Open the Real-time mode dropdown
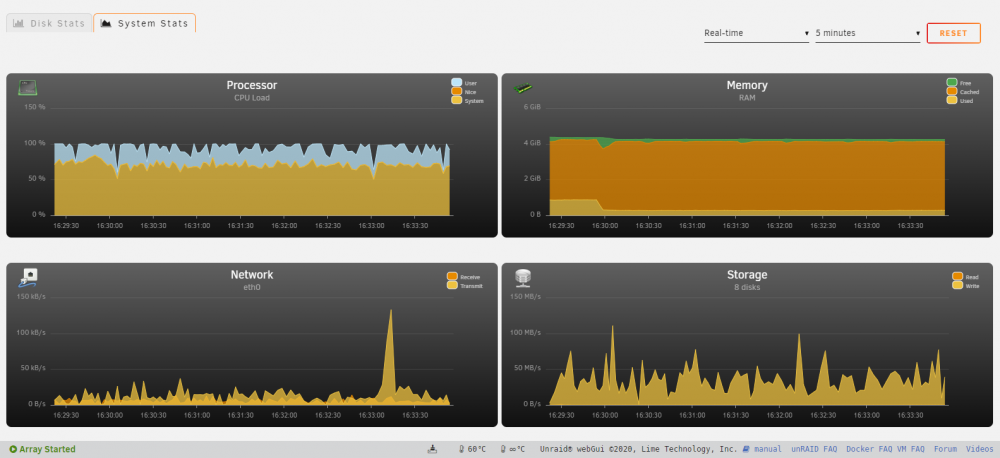Image resolution: width=1000 pixels, height=458 pixels. [x=756, y=33]
